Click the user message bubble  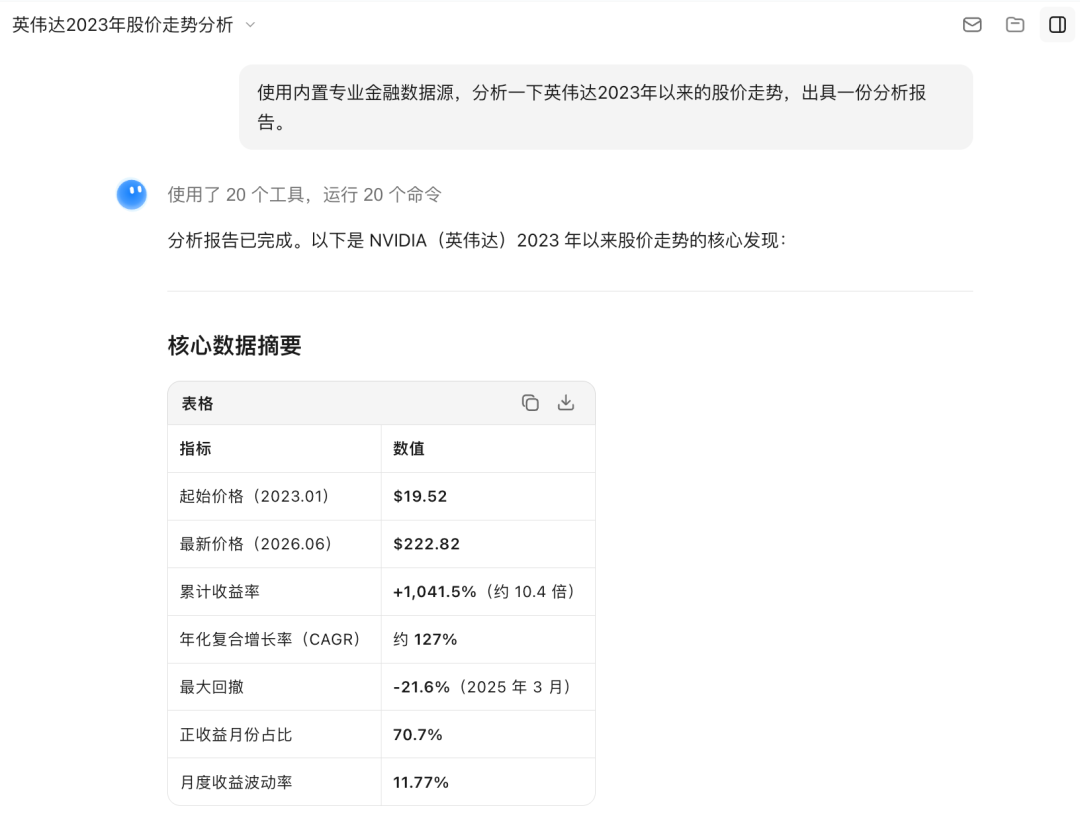point(605,107)
